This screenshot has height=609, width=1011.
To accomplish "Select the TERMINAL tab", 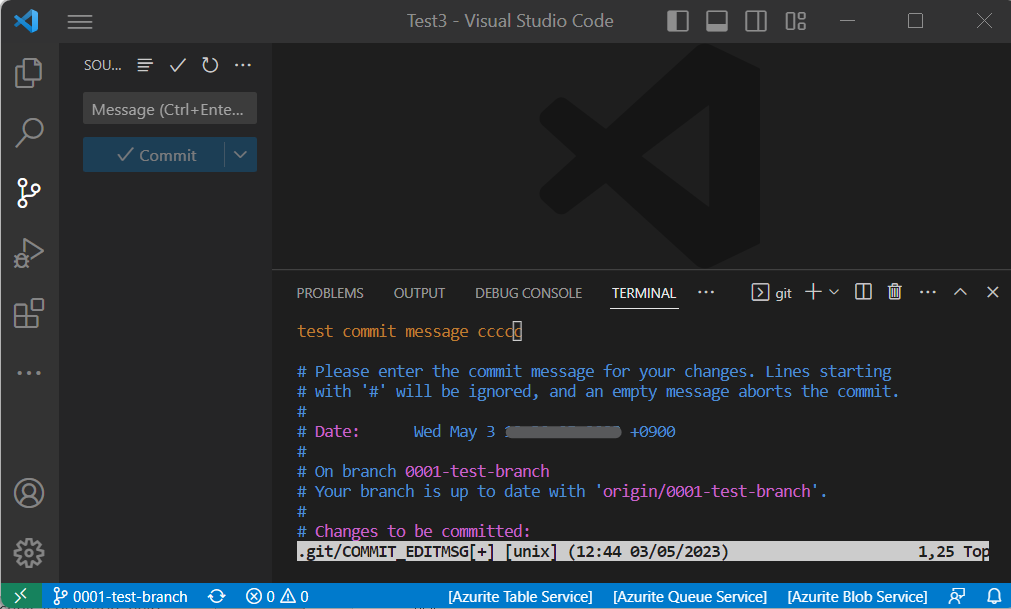I will [x=644, y=293].
